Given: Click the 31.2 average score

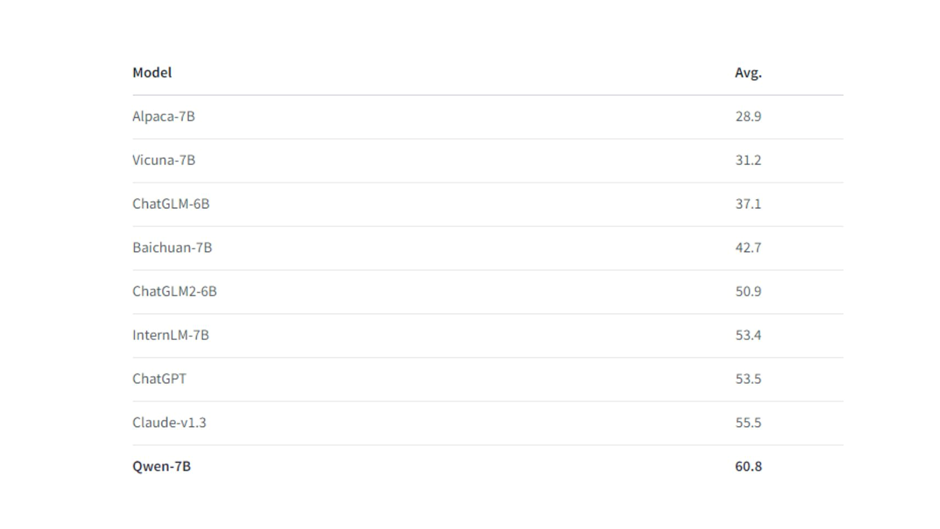Looking at the screenshot, I should pyautogui.click(x=748, y=160).
